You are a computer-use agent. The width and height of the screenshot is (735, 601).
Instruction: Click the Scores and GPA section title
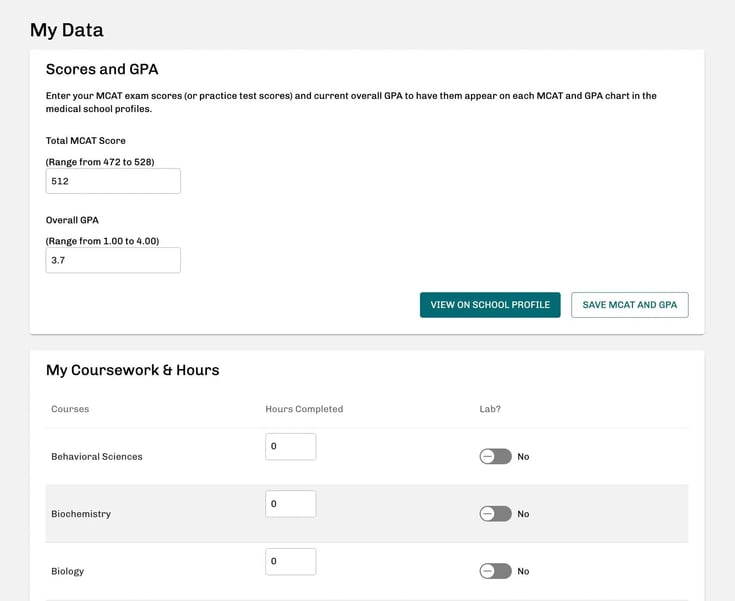click(x=102, y=70)
